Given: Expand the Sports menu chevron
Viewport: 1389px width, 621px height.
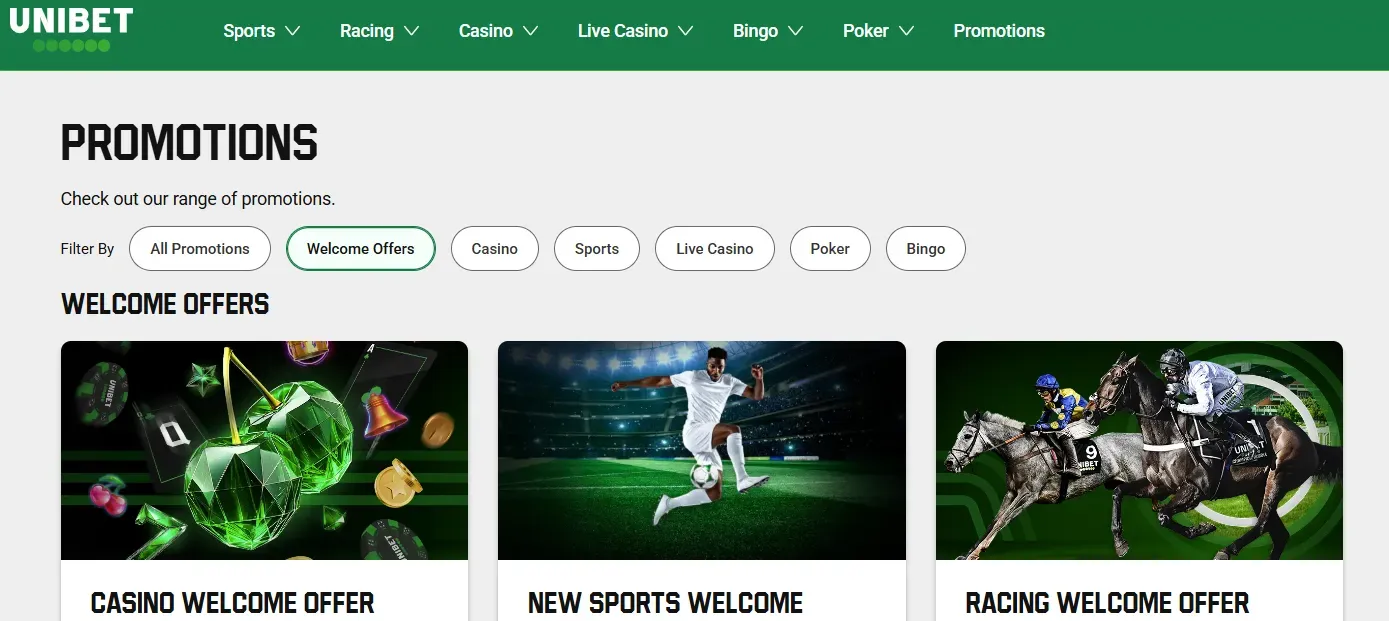Looking at the screenshot, I should click(x=293, y=31).
